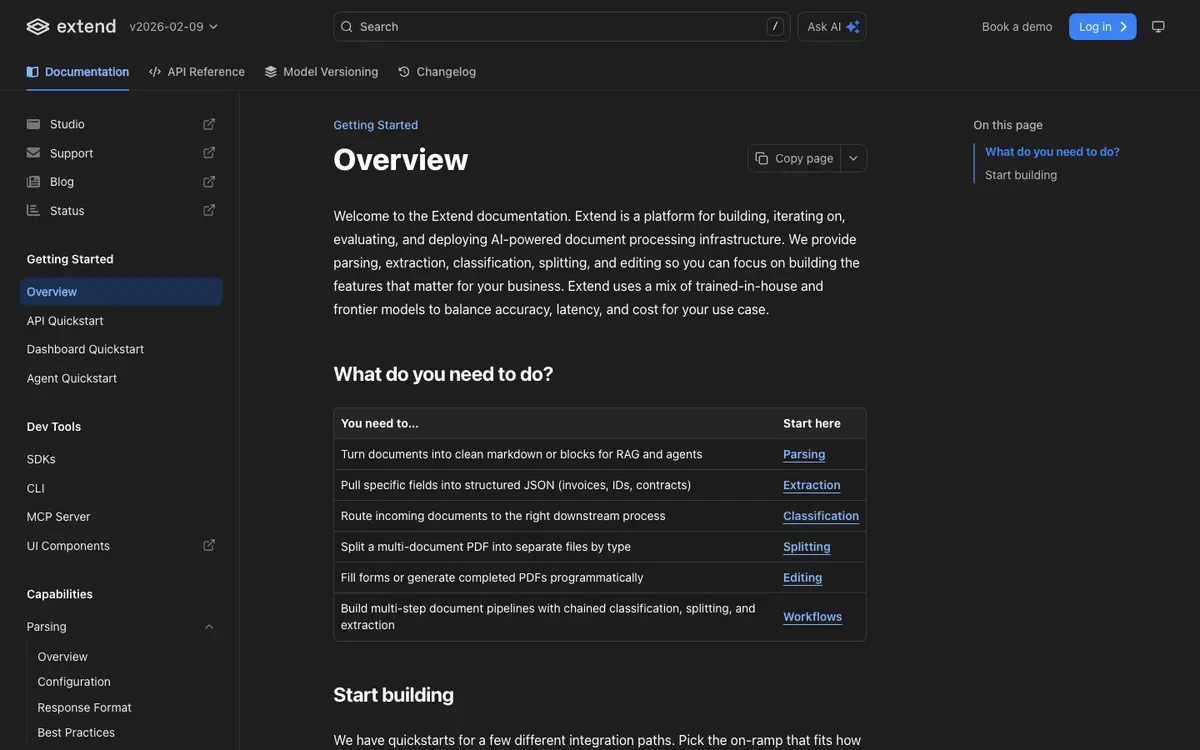Click the Blog newspaper icon
This screenshot has width=1200, height=750.
click(x=34, y=182)
